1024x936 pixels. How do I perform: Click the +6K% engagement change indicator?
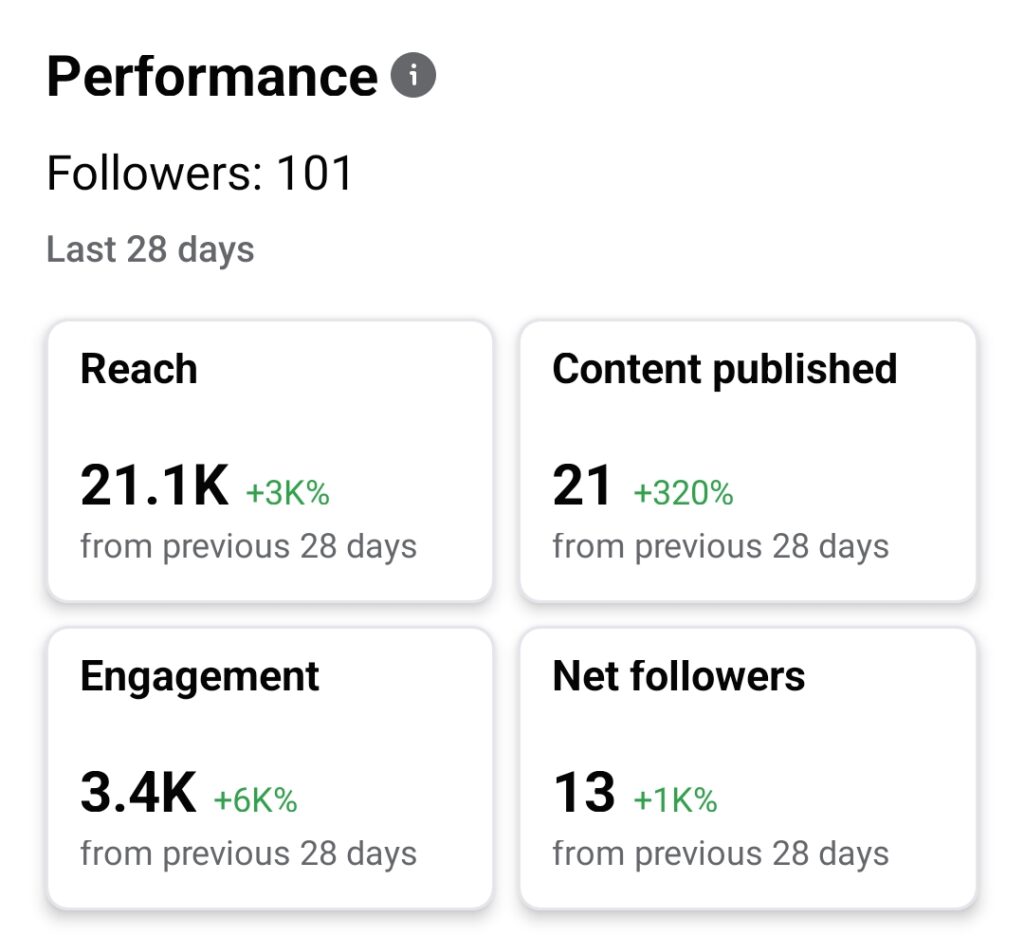point(255,800)
